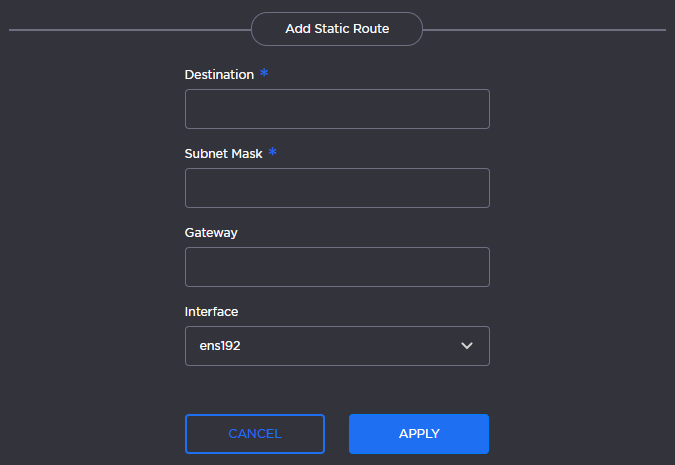This screenshot has height=465, width=675.
Task: Click divider line left of Add Static Route
Action: [130, 30]
